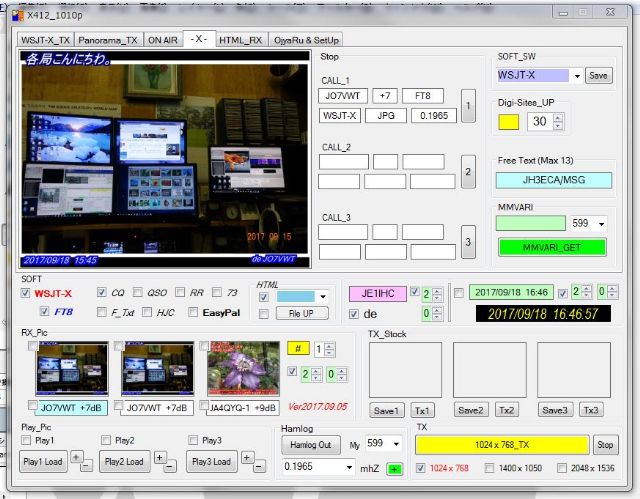This screenshot has width=640, height=499.
Task: Click the number 1 button beside CALL_1
Action: pyautogui.click(x=467, y=105)
